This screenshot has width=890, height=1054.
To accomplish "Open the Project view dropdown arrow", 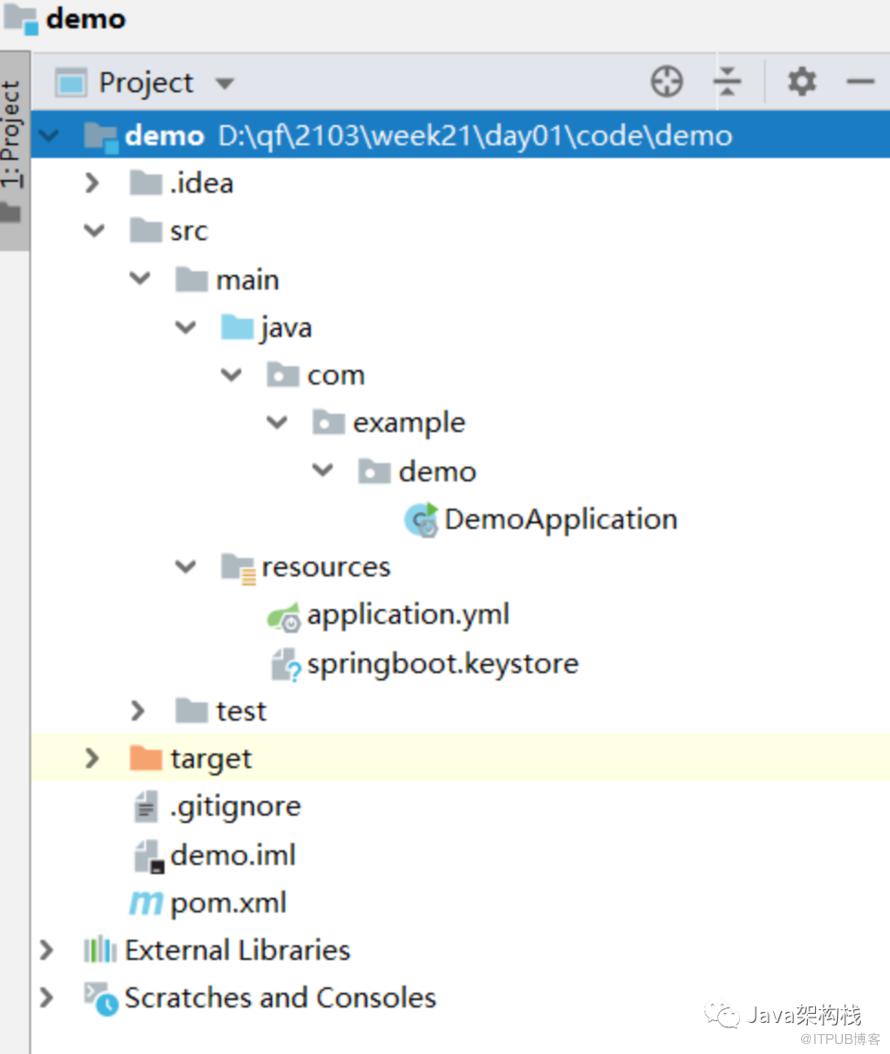I will [225, 83].
